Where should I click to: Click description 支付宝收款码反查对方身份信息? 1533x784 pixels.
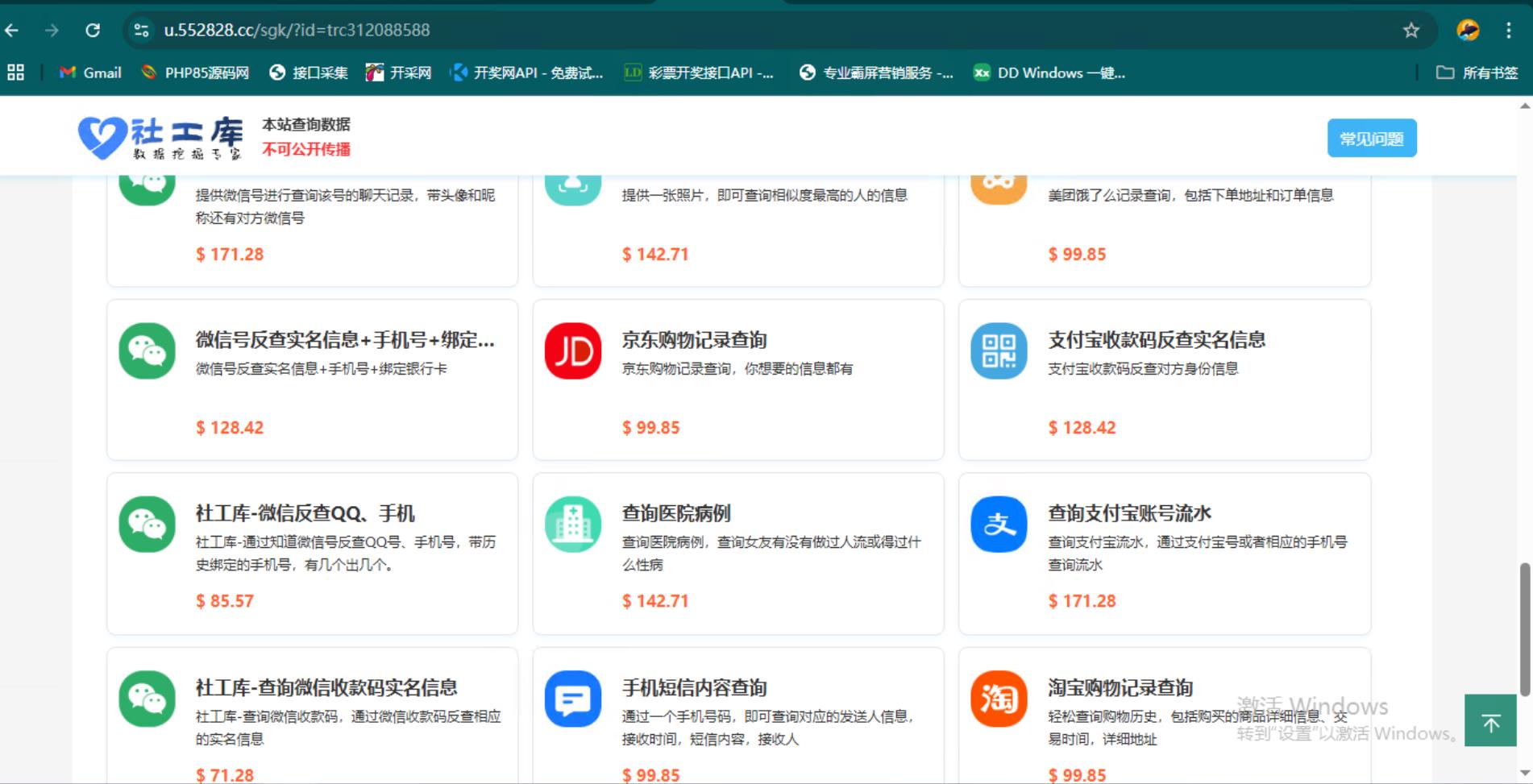tap(1143, 369)
